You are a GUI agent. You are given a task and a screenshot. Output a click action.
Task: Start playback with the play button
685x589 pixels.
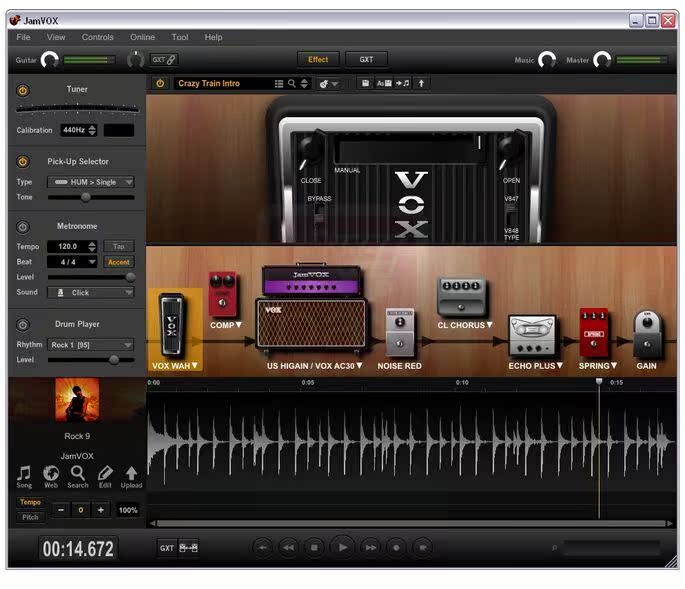[343, 547]
